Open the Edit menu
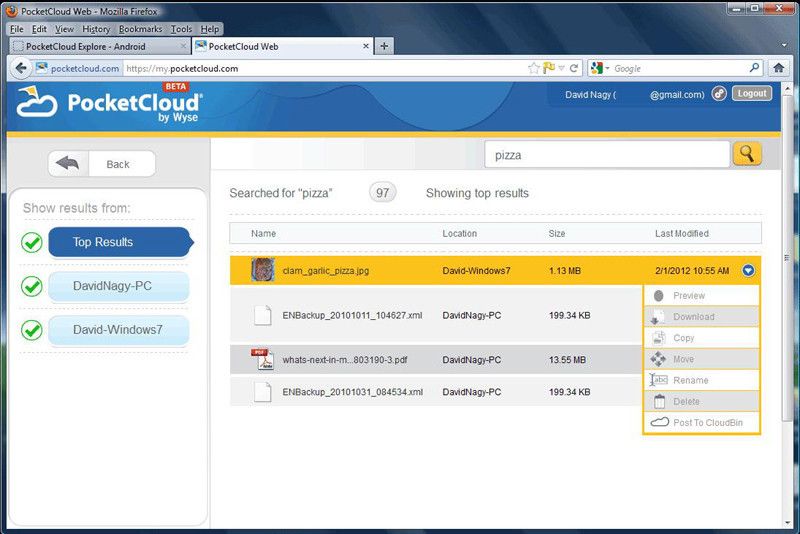 point(39,29)
